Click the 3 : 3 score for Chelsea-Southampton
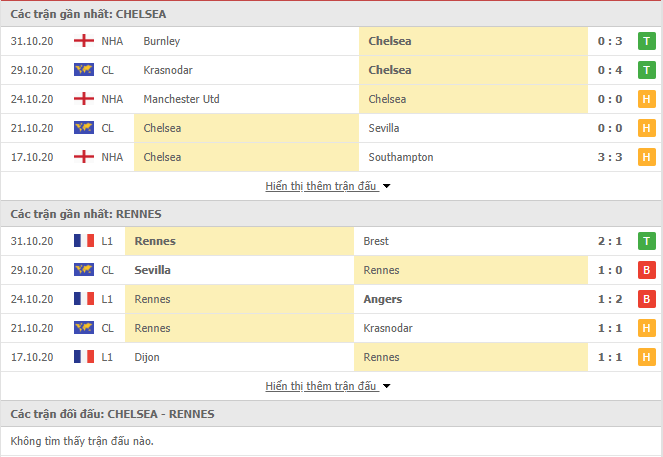663x457 pixels. [x=610, y=157]
